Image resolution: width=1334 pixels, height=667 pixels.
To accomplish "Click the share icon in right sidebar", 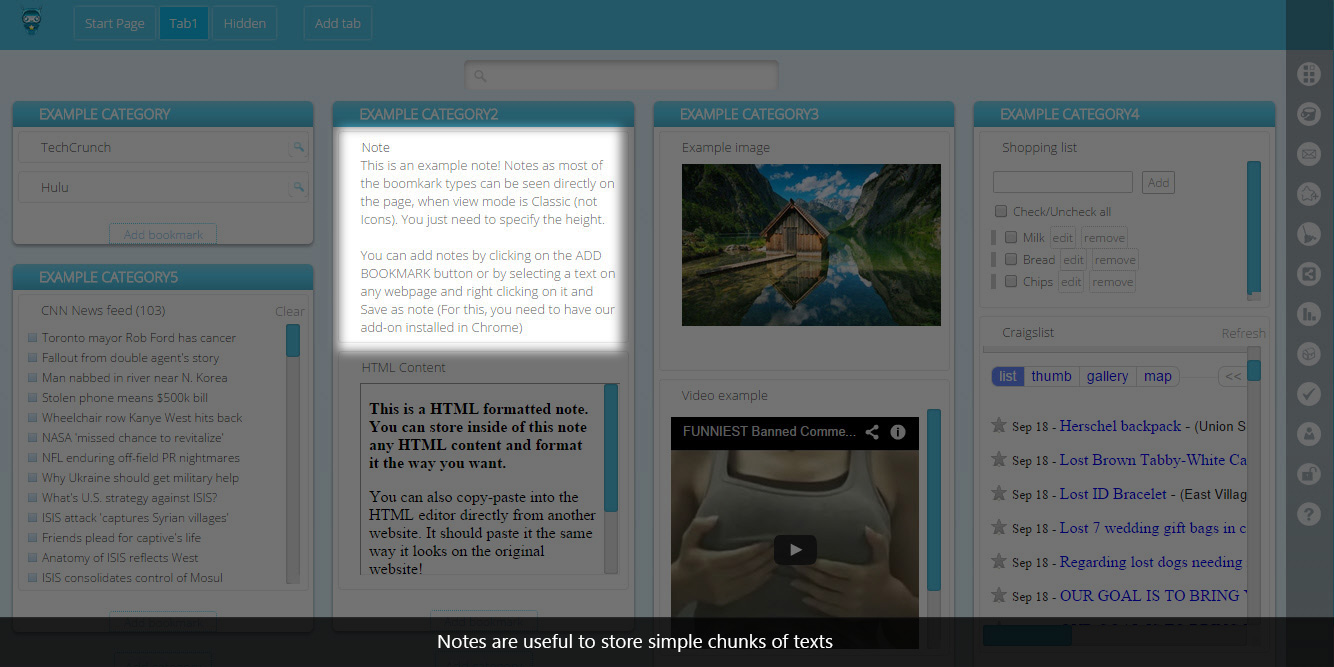I will pyautogui.click(x=1308, y=274).
